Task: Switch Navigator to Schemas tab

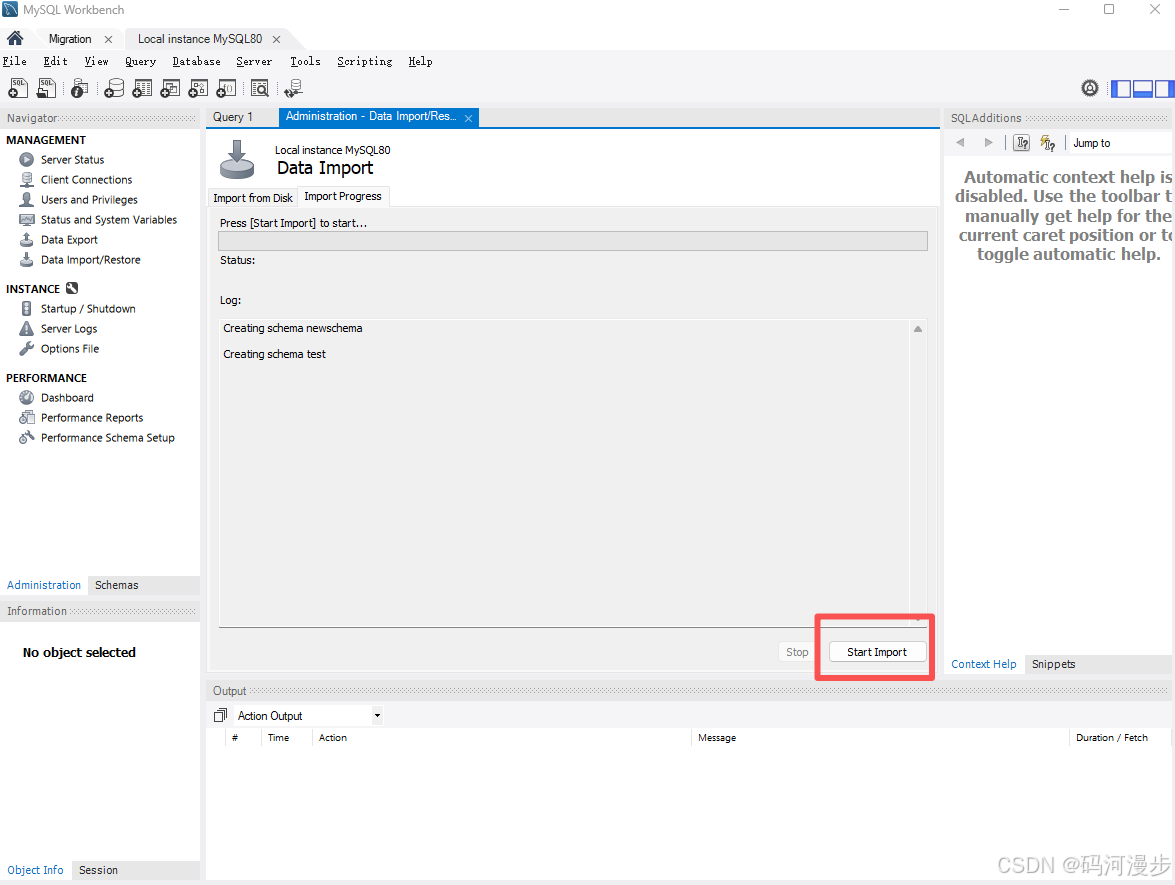Action: point(116,585)
